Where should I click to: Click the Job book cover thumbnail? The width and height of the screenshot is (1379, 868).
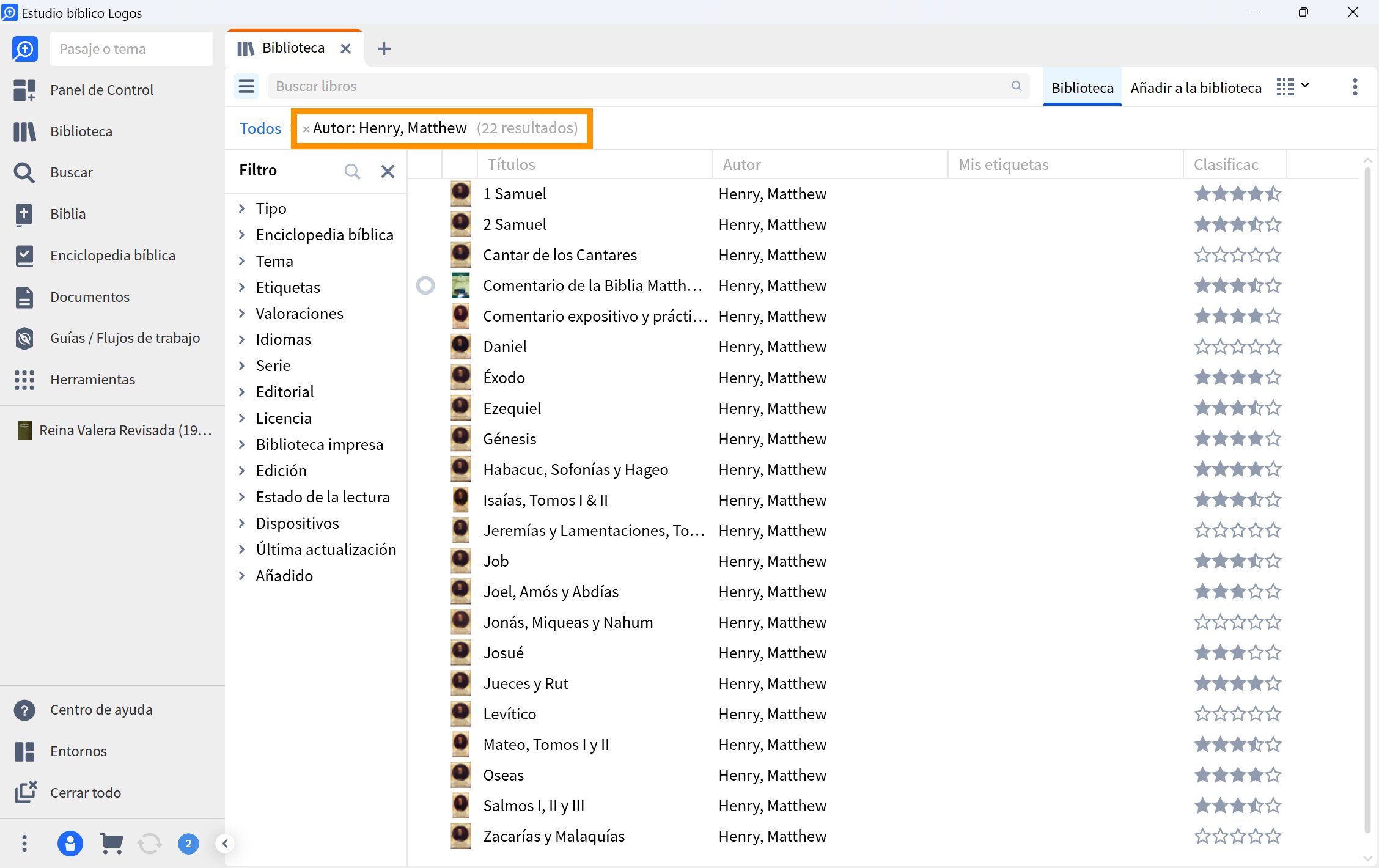pos(460,561)
